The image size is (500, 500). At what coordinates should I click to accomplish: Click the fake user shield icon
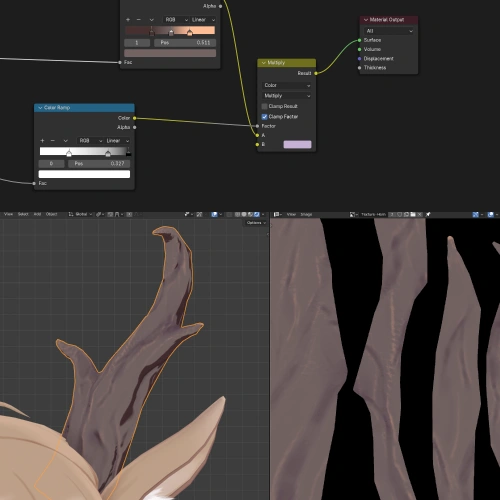pyautogui.click(x=400, y=214)
